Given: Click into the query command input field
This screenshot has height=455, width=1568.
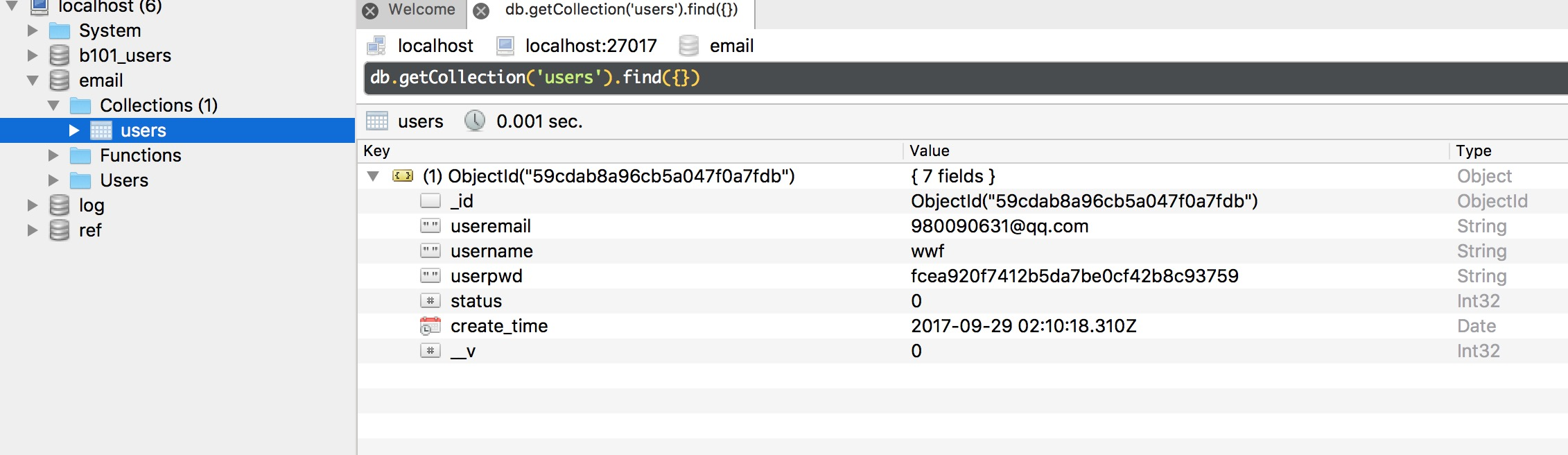Looking at the screenshot, I should point(966,78).
